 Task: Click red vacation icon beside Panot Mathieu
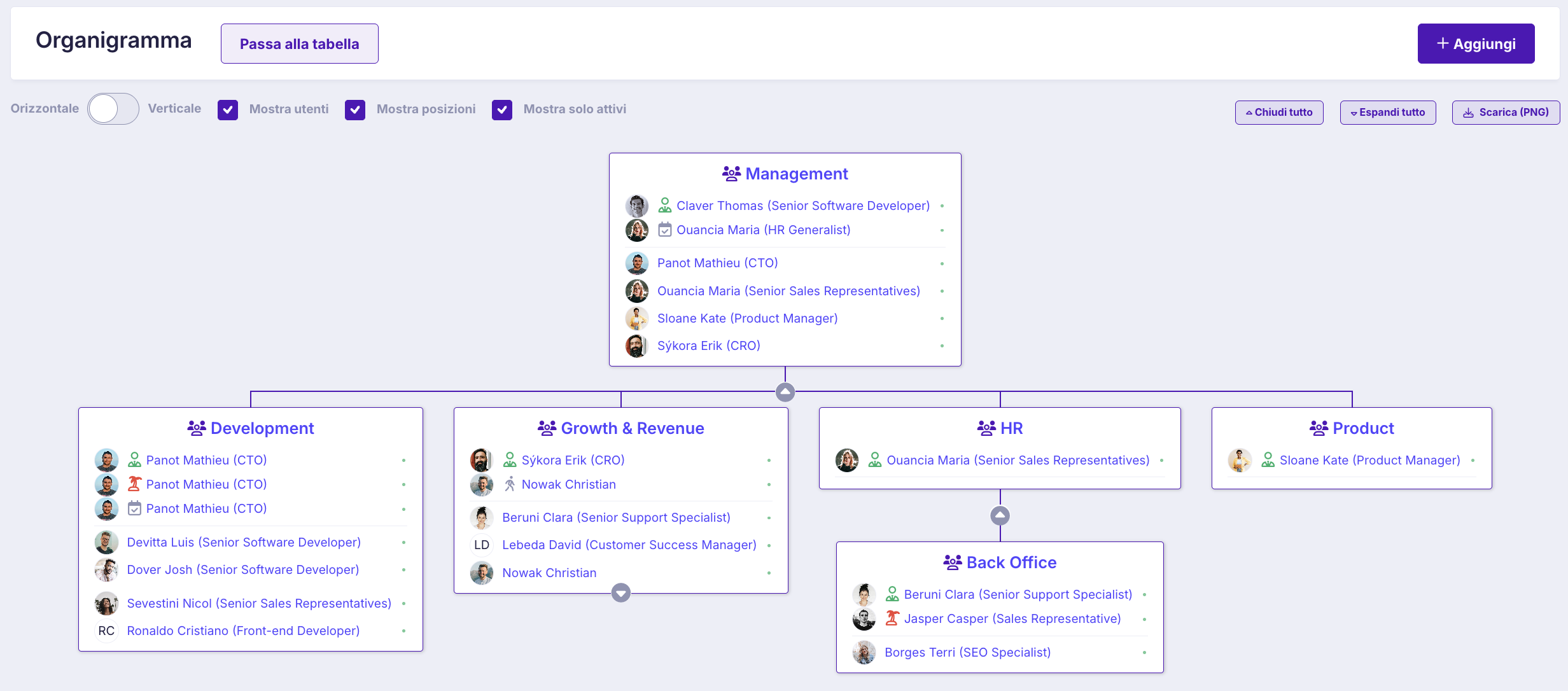tap(134, 484)
